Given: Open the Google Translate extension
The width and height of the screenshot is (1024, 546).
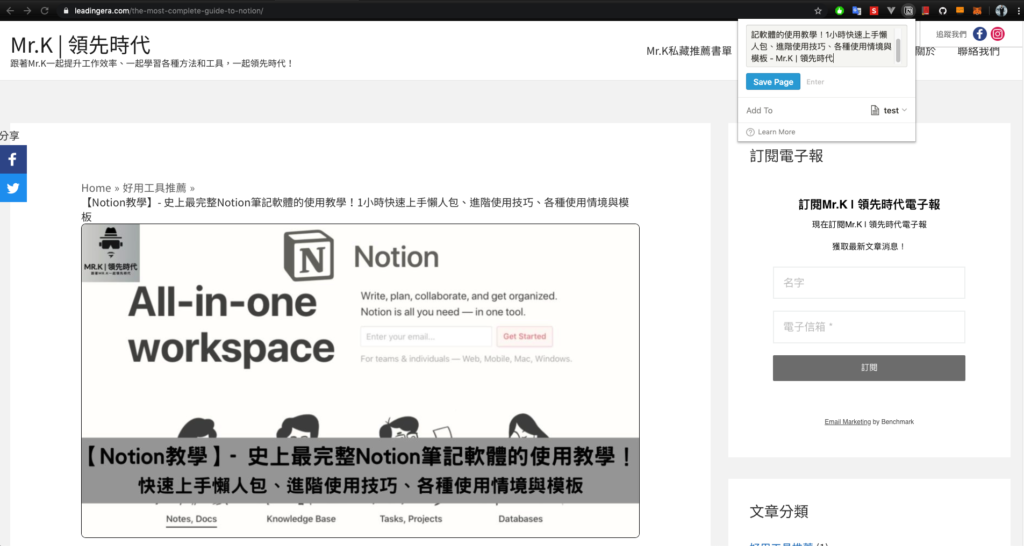Looking at the screenshot, I should click(x=857, y=10).
